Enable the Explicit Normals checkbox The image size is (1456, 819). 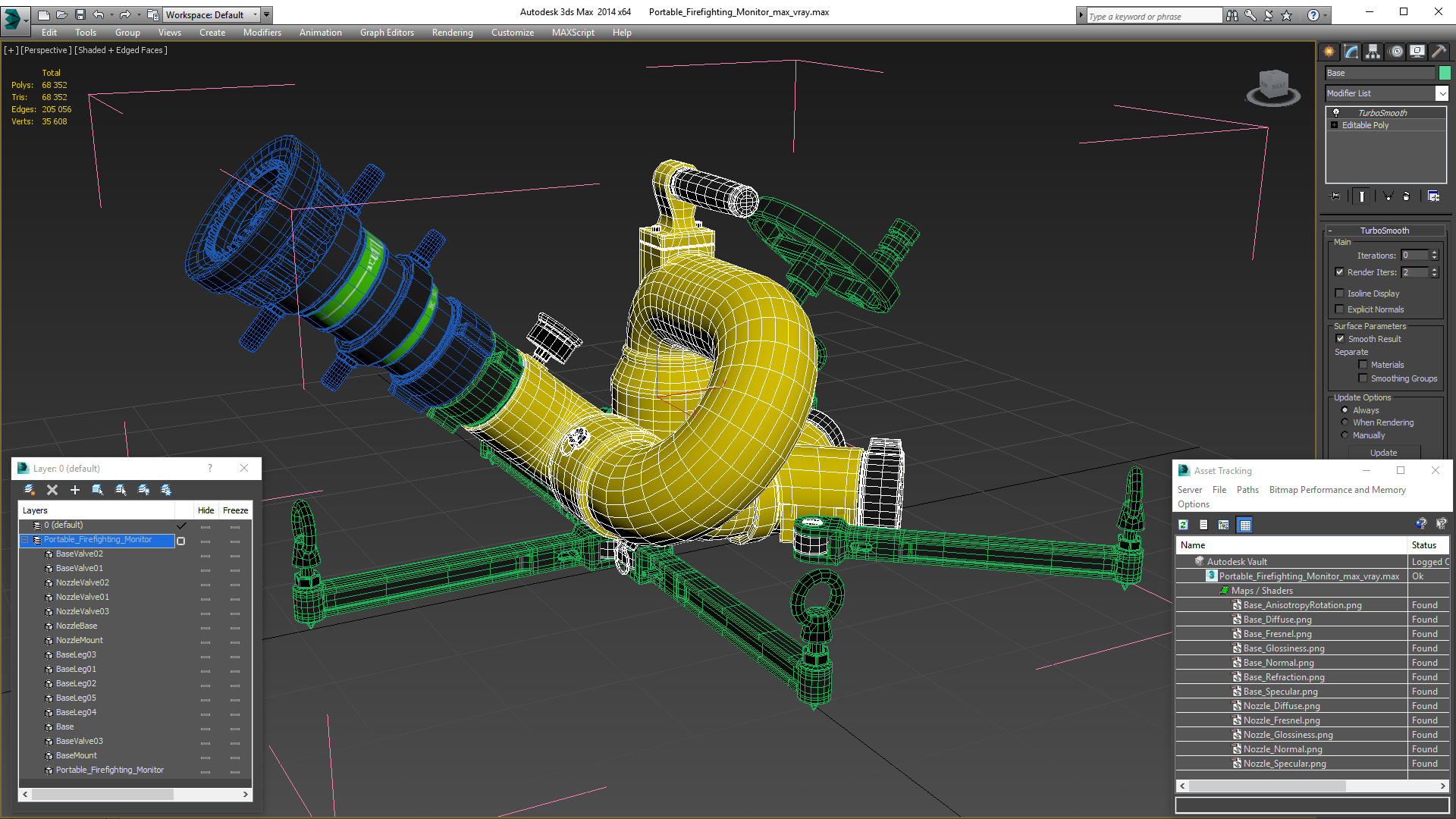click(x=1339, y=309)
